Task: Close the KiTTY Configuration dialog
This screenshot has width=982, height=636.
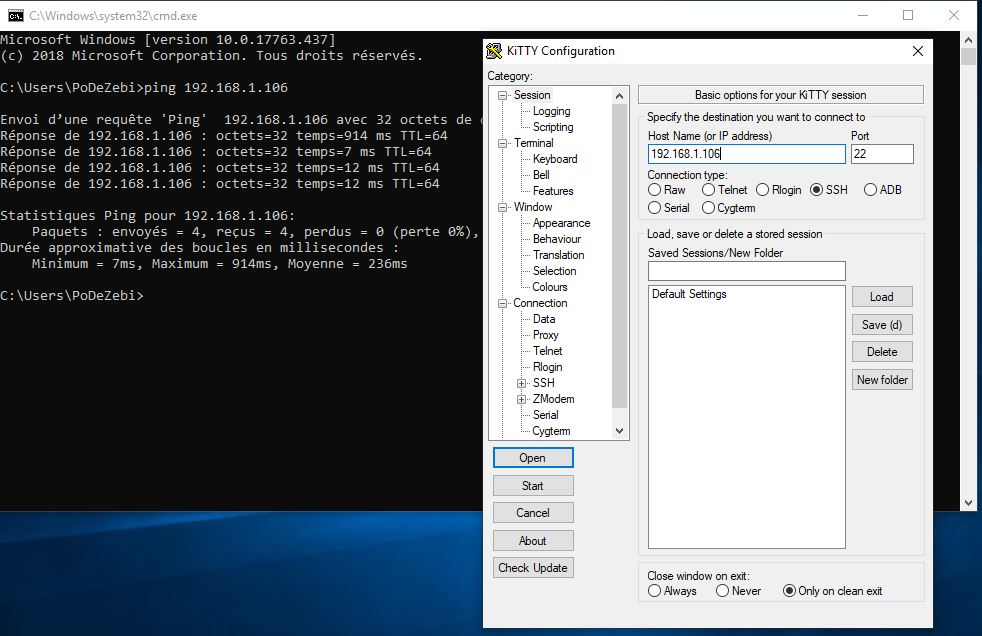Action: pyautogui.click(x=917, y=51)
